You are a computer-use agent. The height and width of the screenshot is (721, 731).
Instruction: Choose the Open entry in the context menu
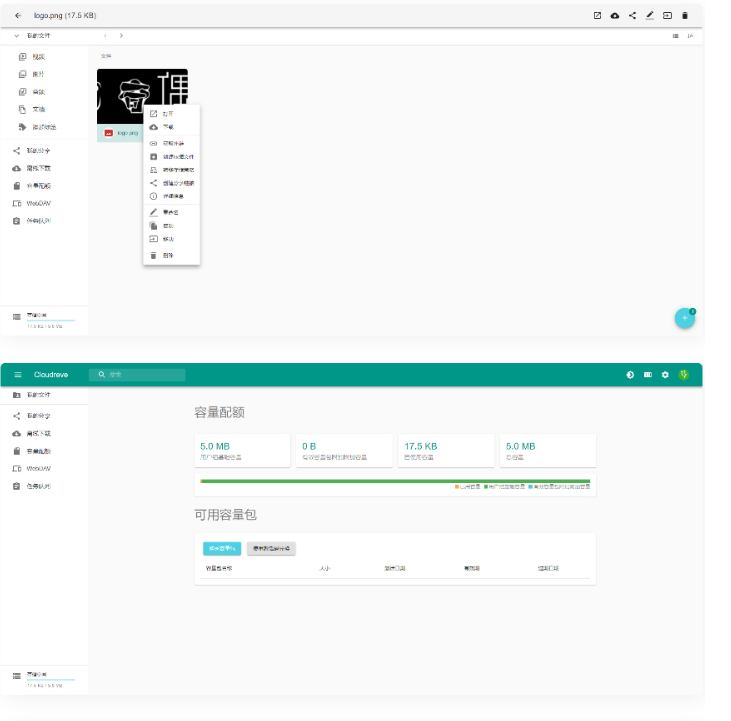pos(168,113)
